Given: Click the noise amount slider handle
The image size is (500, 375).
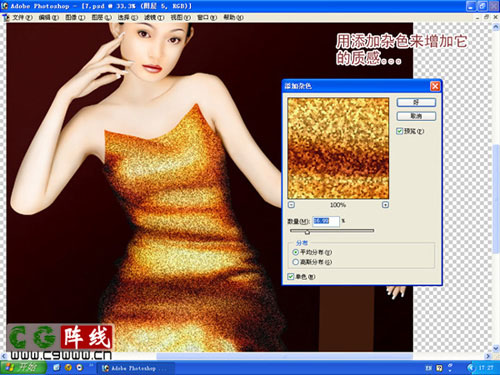Looking at the screenshot, I should pos(307,232).
